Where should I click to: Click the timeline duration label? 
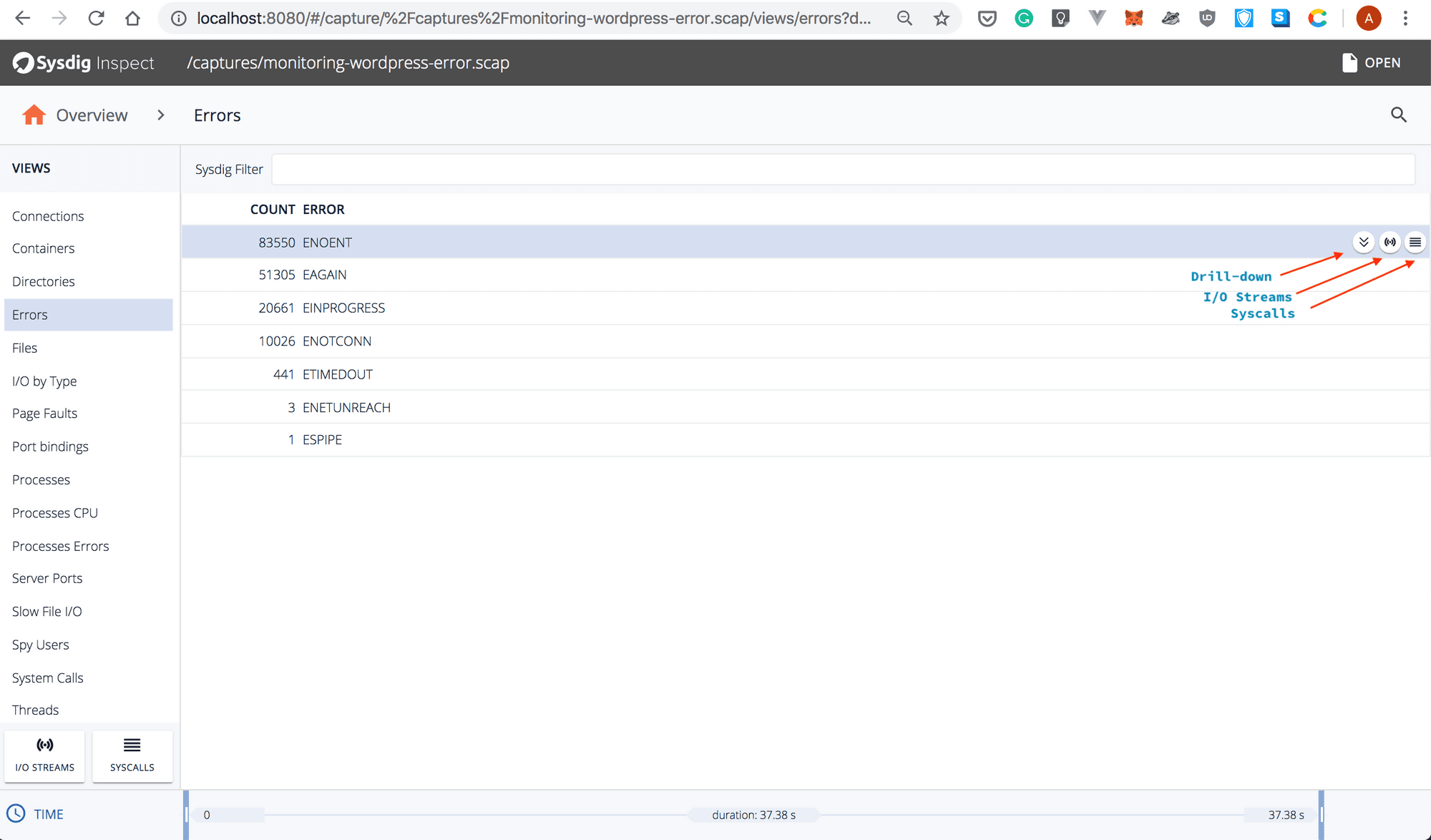pyautogui.click(x=753, y=815)
